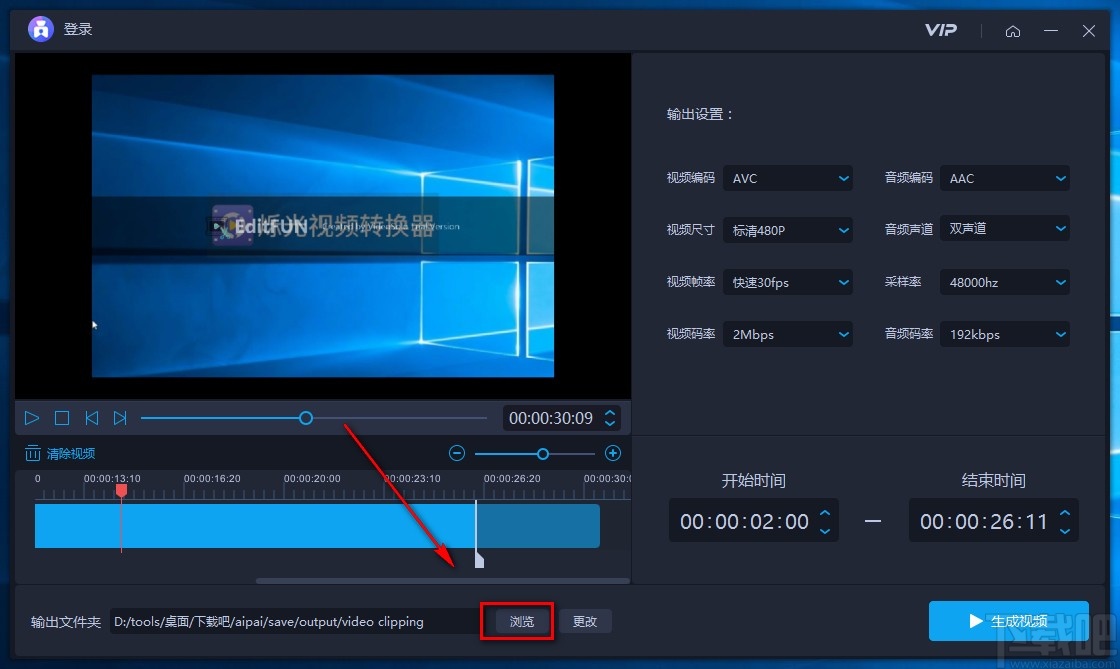Click the timeline horizontal scrollbar
The height and width of the screenshot is (669, 1120).
point(442,580)
